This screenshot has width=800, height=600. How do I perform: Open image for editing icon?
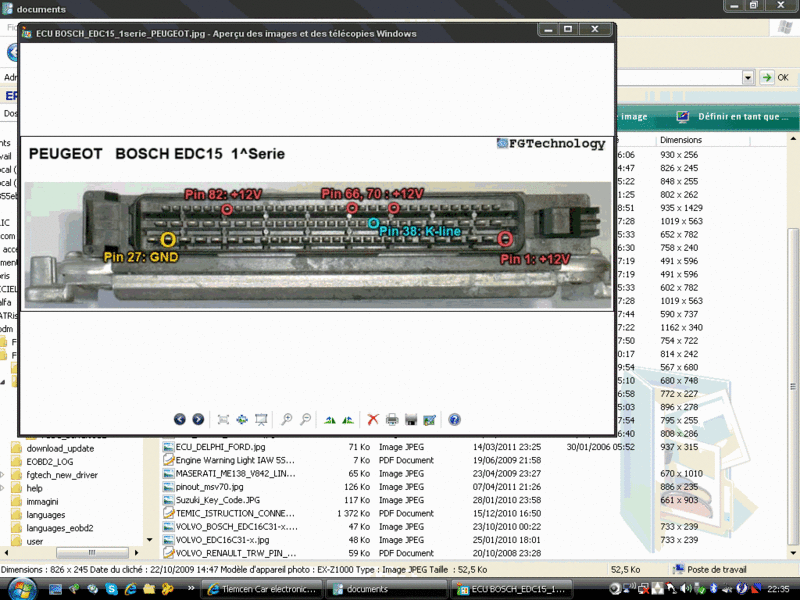click(430, 419)
